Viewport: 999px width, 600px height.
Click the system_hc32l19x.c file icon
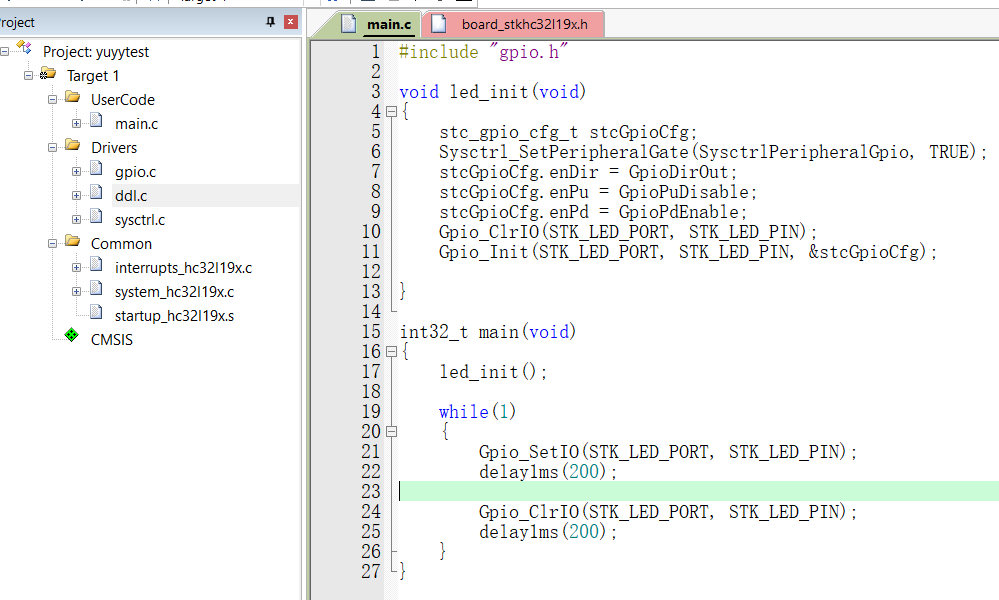(x=96, y=288)
